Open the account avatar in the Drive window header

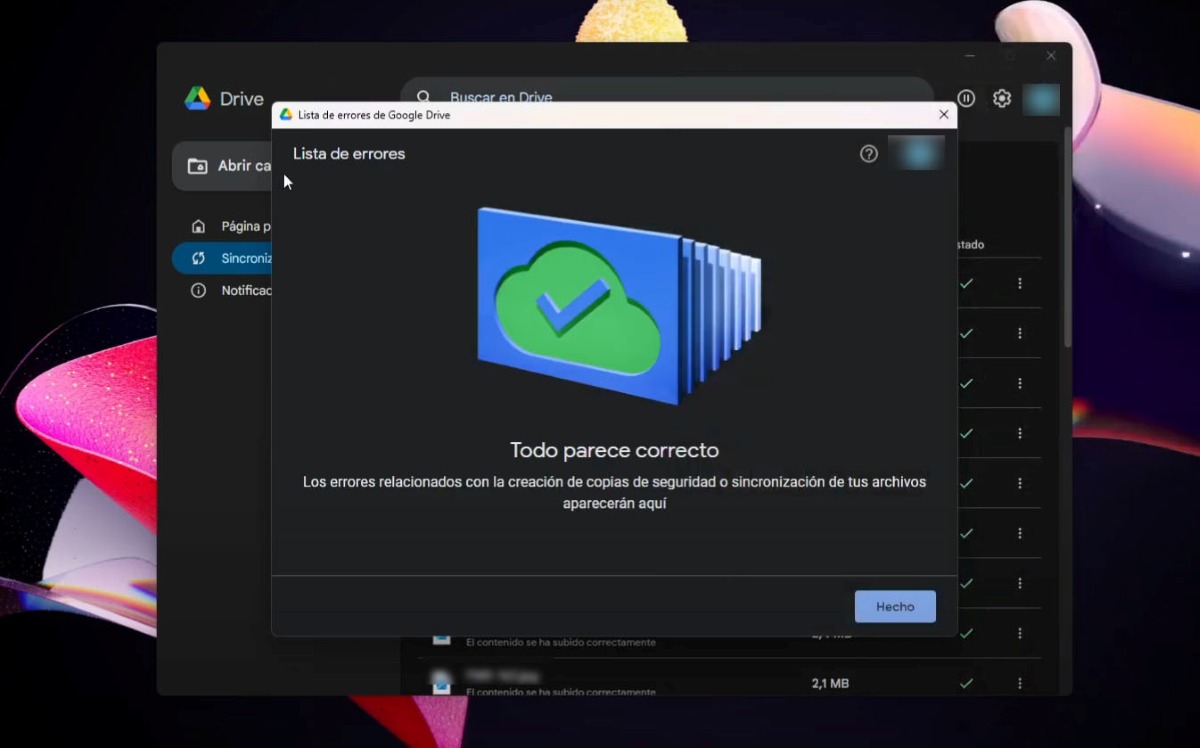click(1041, 99)
